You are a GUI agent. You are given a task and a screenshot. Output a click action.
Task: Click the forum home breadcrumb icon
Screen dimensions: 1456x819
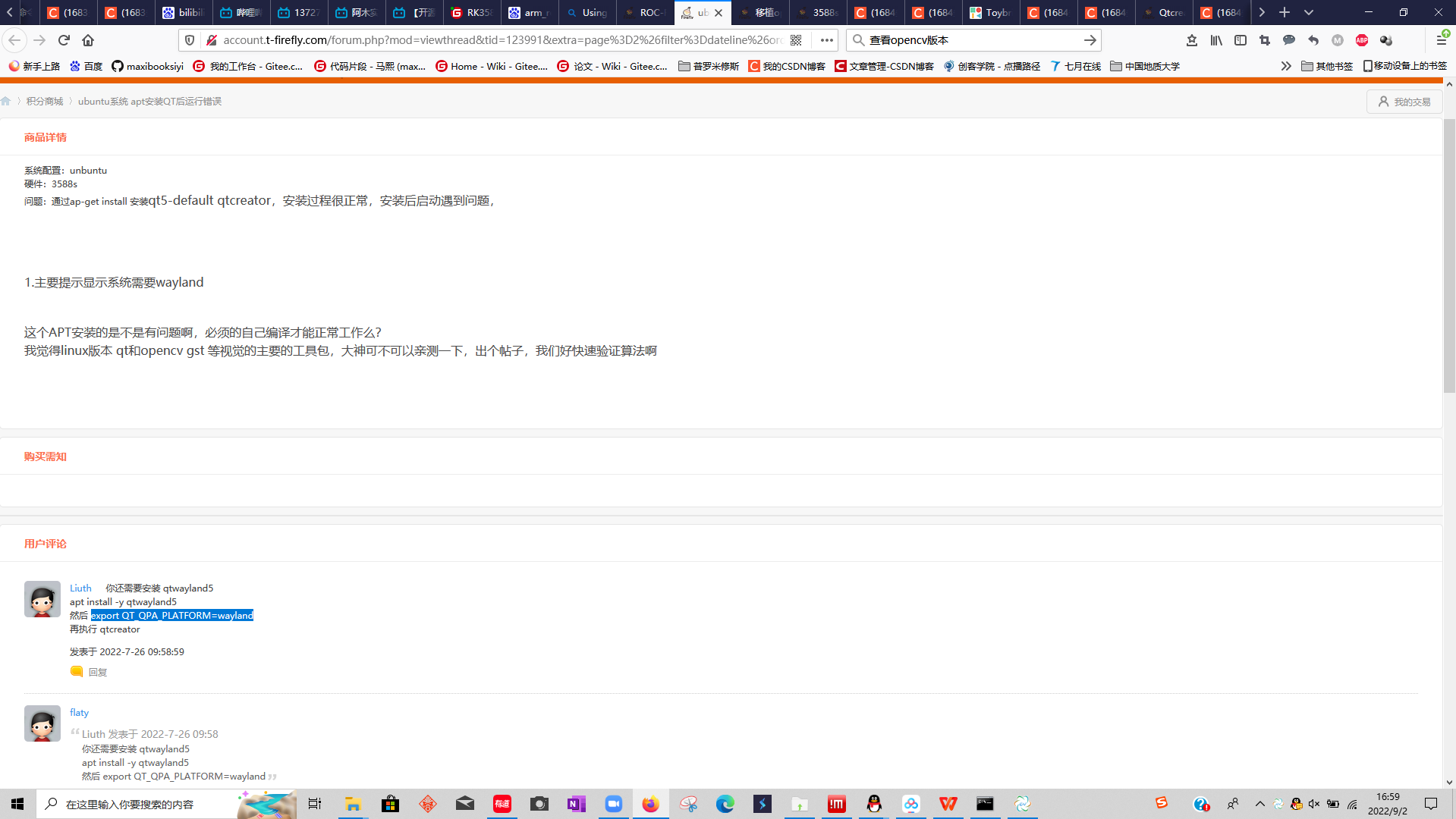[6, 101]
